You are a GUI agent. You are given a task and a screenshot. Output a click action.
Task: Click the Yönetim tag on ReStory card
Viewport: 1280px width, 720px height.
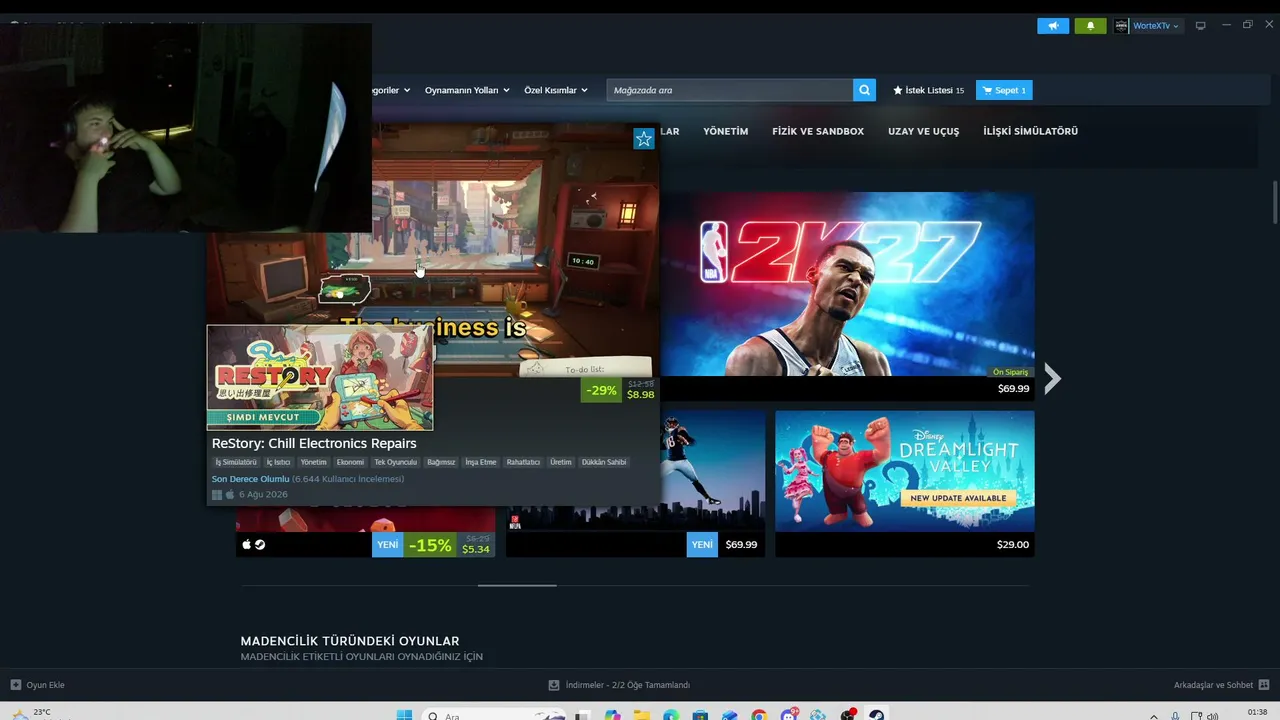click(x=314, y=462)
